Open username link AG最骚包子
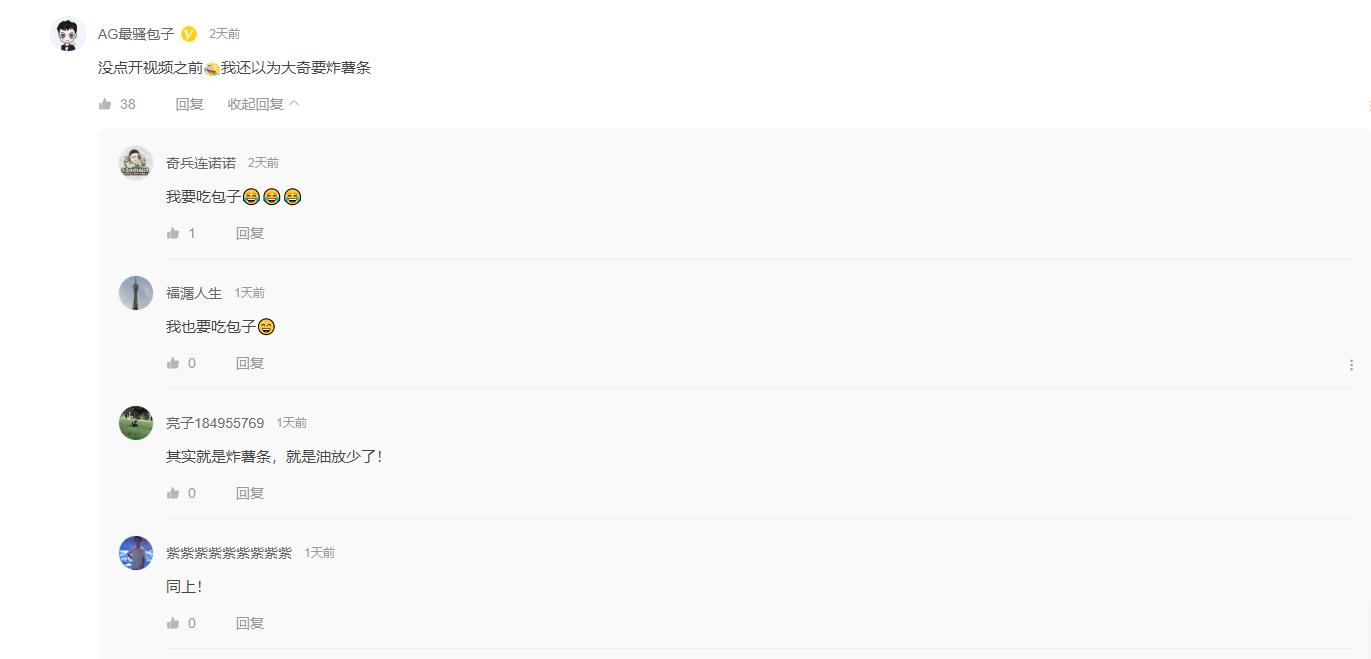 136,34
